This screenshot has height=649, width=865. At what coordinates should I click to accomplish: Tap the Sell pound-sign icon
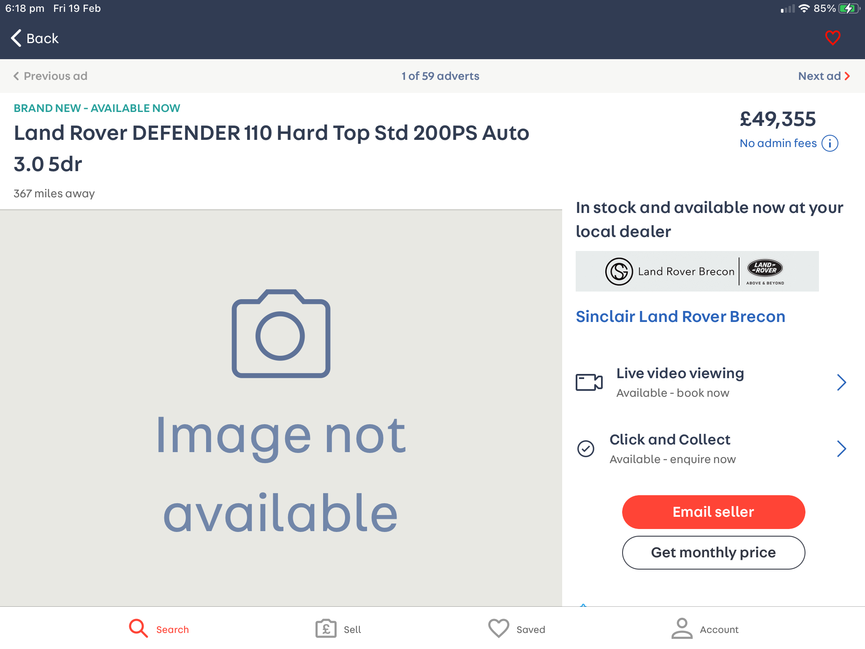point(325,628)
